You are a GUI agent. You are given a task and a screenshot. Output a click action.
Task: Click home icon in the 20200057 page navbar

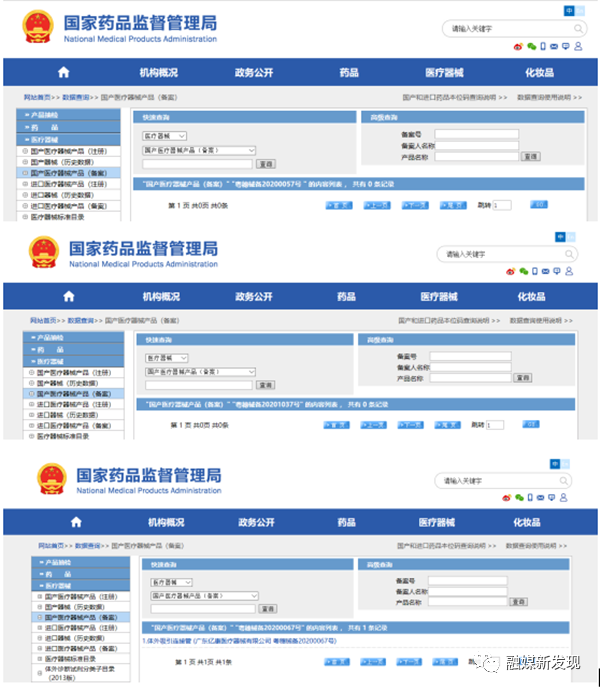point(64,72)
